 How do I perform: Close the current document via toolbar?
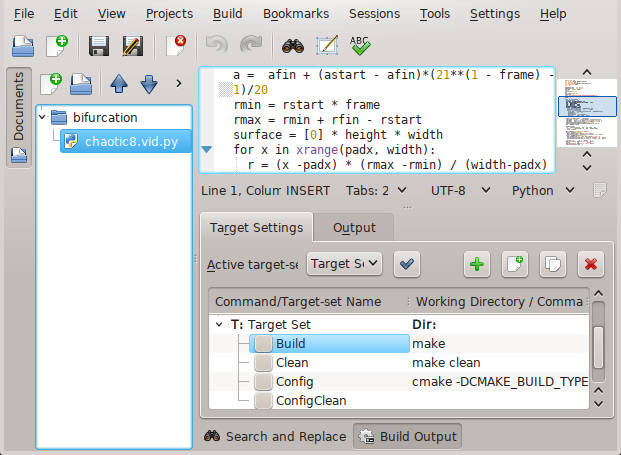click(176, 45)
